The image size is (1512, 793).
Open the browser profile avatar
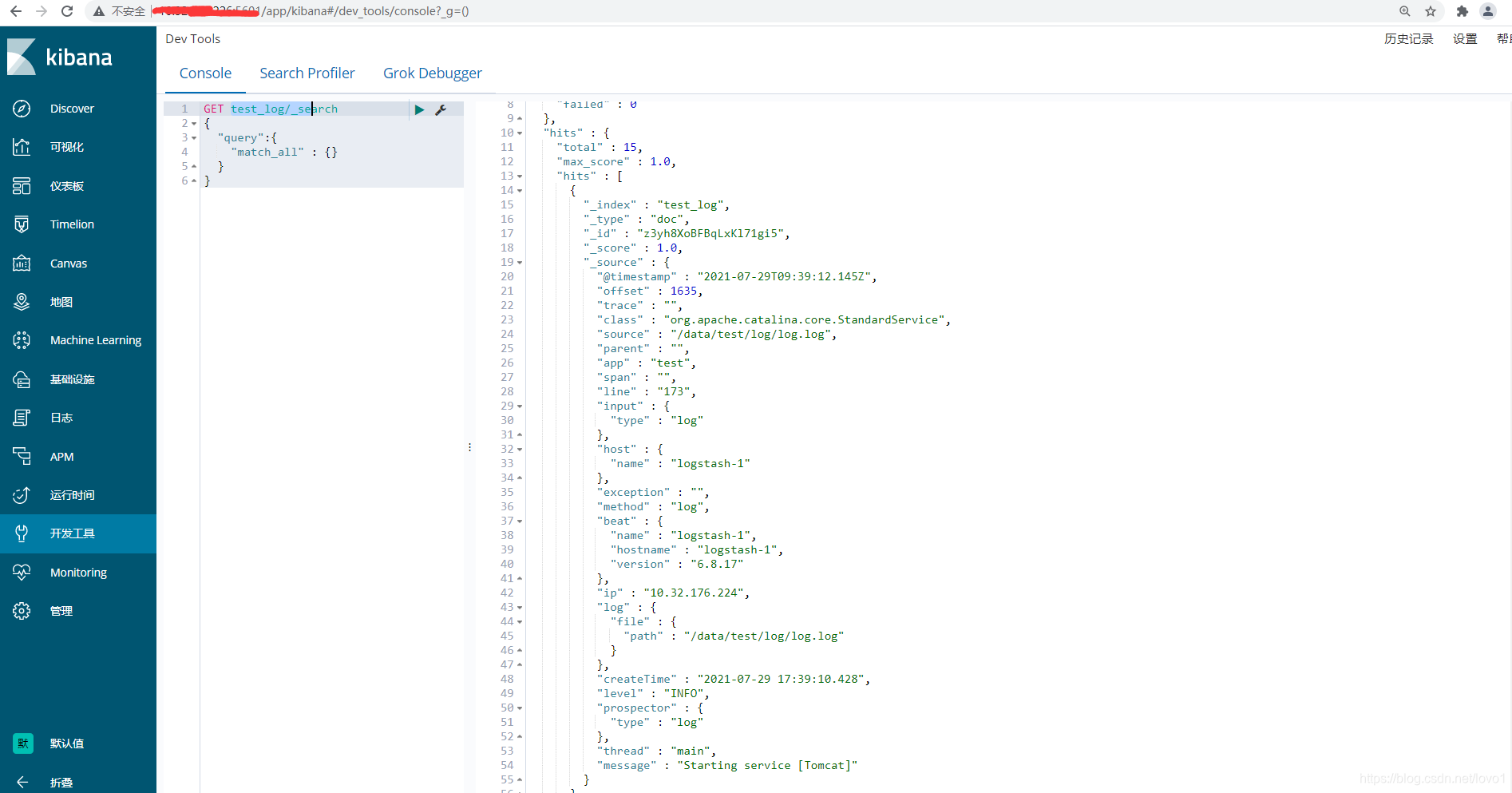(1488, 11)
